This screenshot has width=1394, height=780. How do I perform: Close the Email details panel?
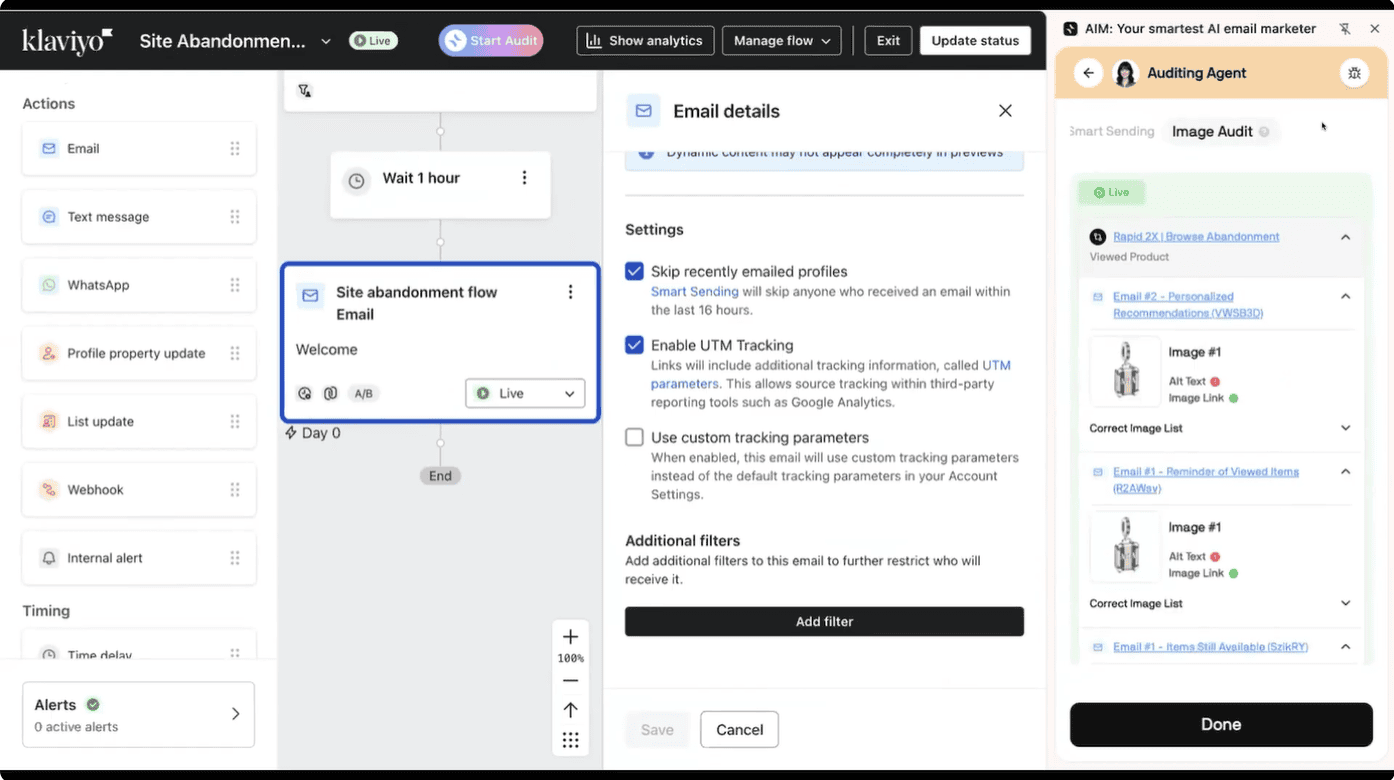point(1005,111)
